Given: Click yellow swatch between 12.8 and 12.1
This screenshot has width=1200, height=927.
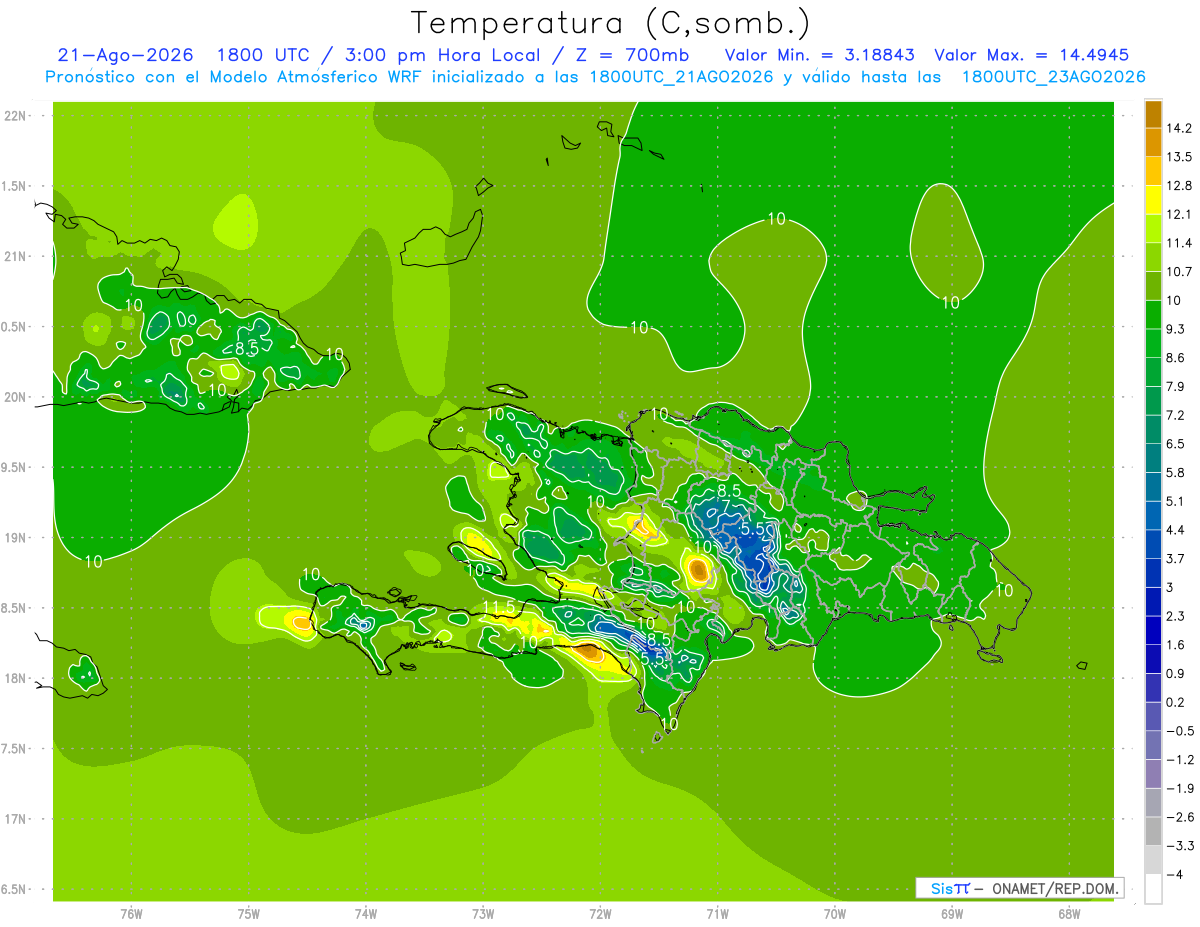Looking at the screenshot, I should (x=1153, y=200).
